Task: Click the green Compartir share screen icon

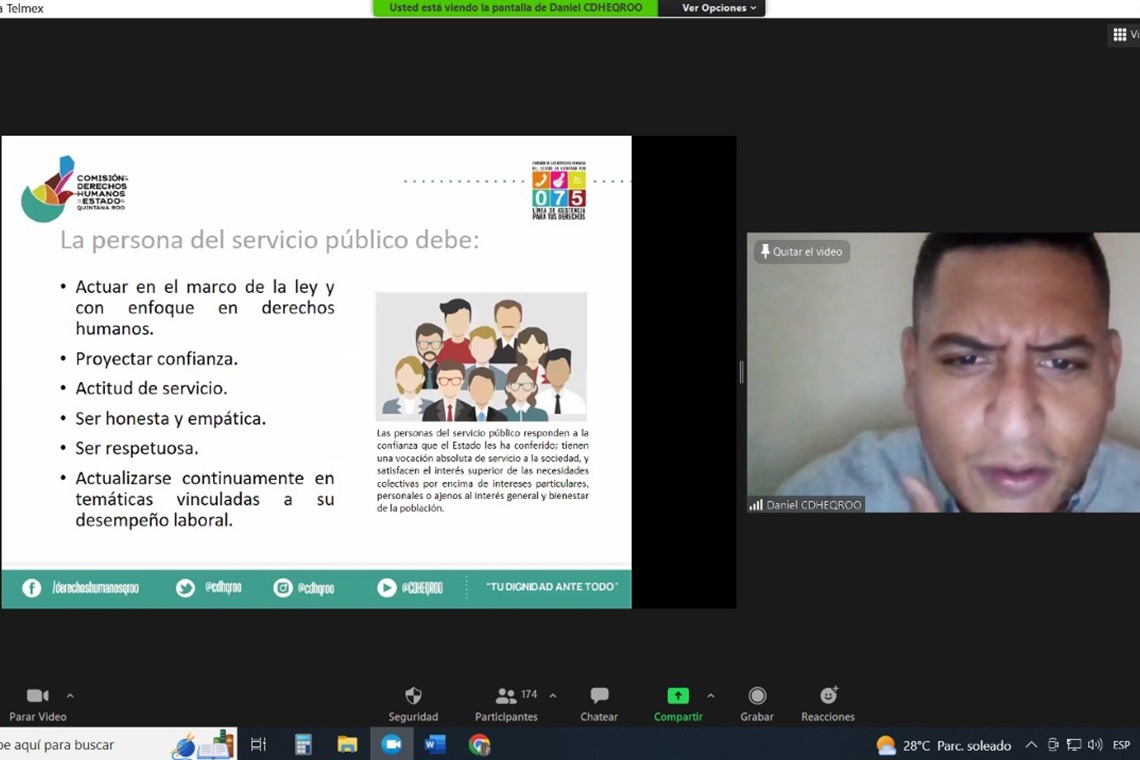Action: point(678,696)
